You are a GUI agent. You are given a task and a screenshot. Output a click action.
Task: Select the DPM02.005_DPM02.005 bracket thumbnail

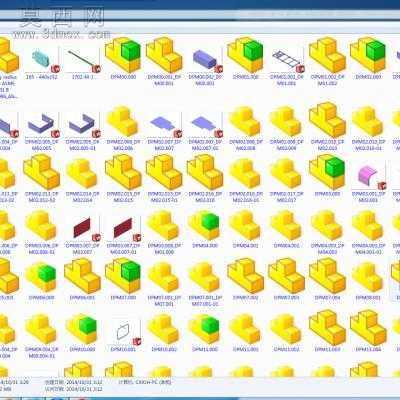pyautogui.click(x=41, y=125)
